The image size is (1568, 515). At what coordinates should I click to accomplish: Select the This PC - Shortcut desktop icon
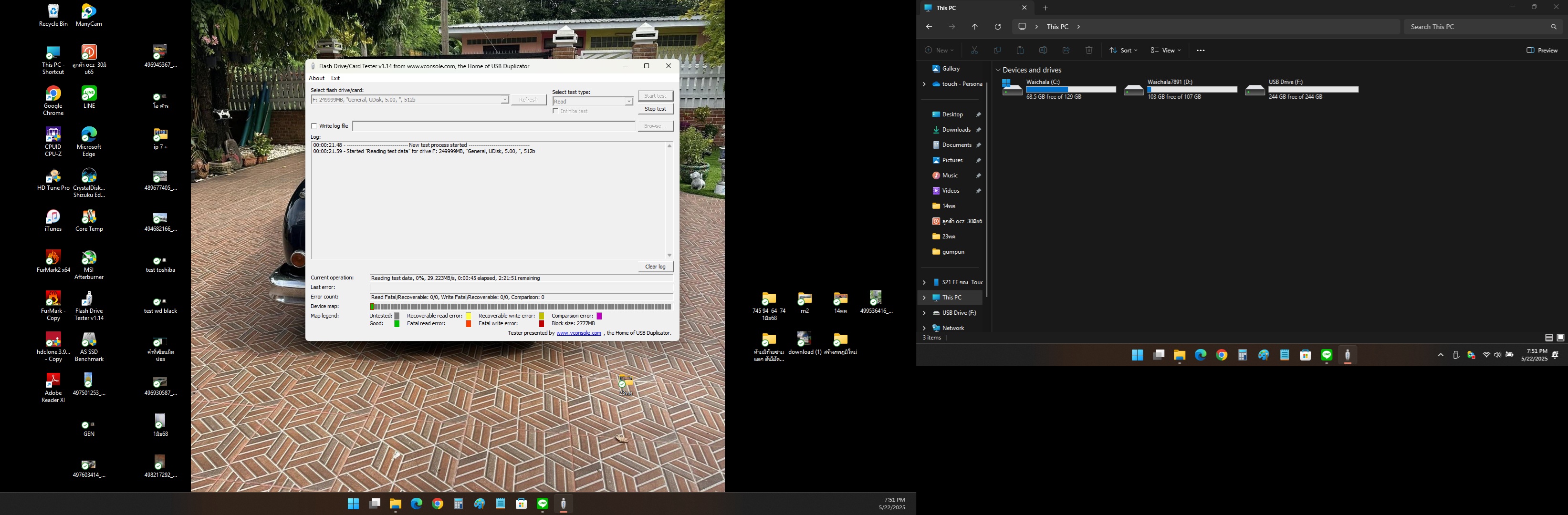pos(53,60)
